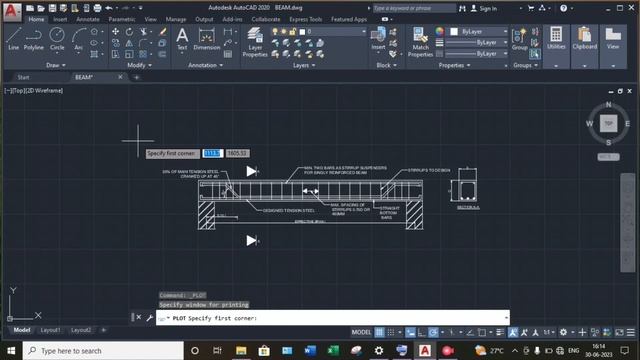Select the Polyline tool
This screenshot has width=640, height=360.
[x=33, y=39]
